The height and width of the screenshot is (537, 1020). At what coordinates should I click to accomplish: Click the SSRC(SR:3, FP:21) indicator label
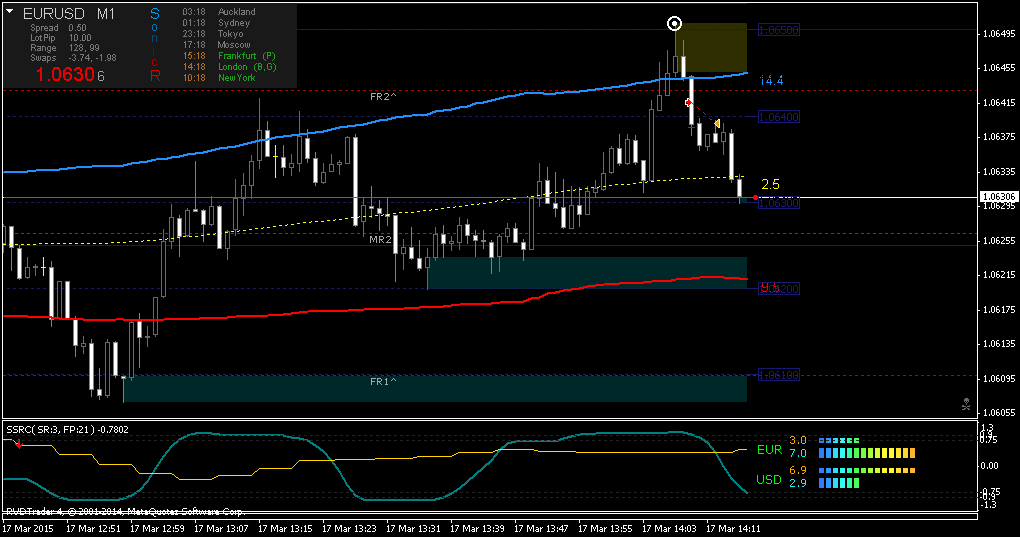tap(68, 430)
